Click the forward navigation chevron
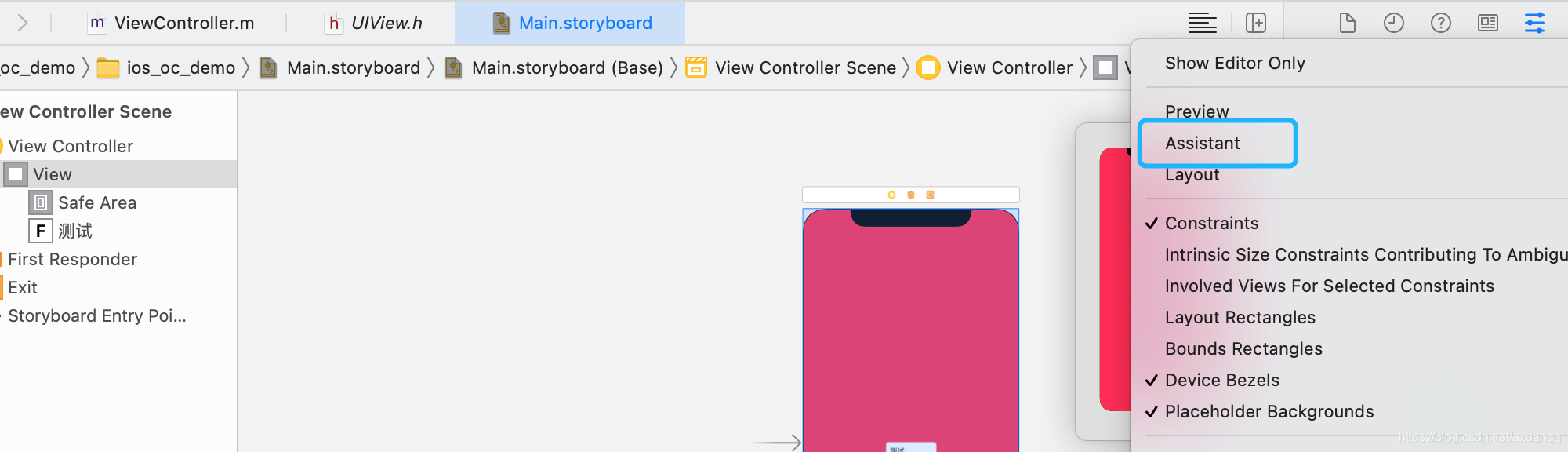This screenshot has width=1568, height=452. tap(23, 23)
